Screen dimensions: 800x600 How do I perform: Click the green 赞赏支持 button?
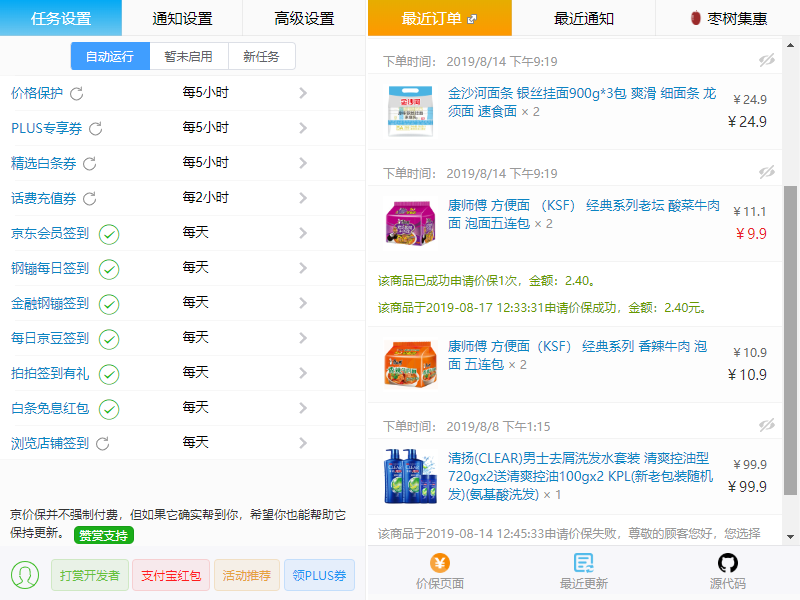104,535
